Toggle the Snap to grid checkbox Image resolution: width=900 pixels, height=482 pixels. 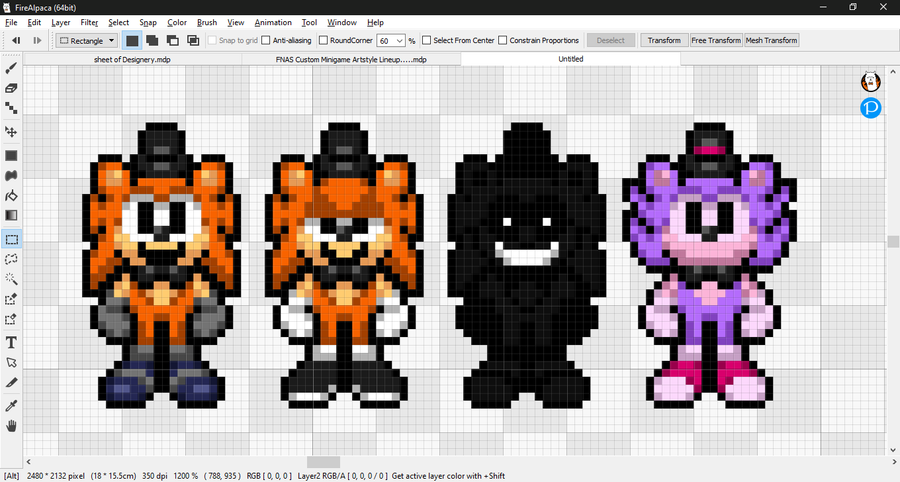(x=212, y=40)
